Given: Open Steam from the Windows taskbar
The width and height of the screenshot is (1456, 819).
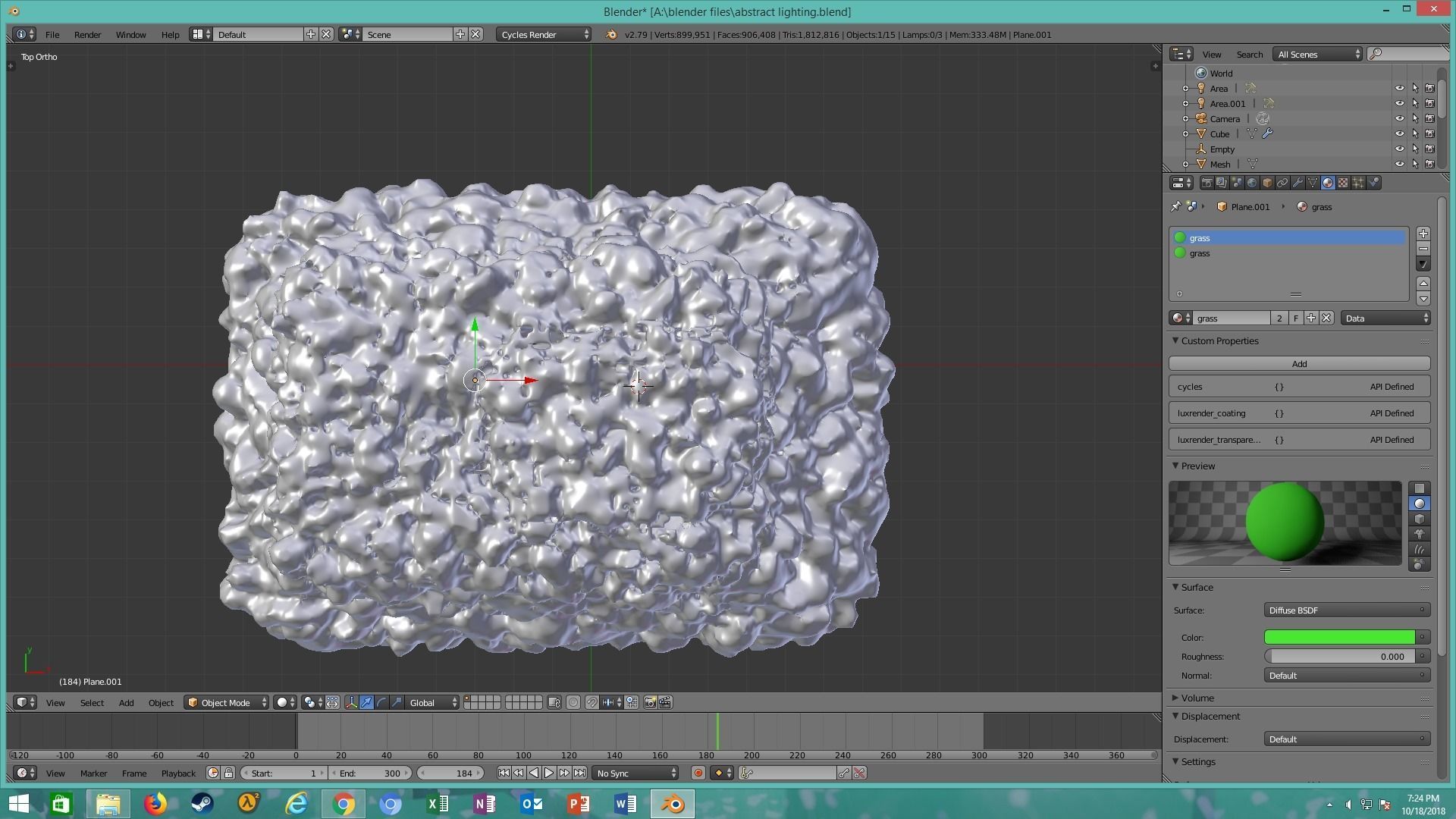Looking at the screenshot, I should click(202, 804).
